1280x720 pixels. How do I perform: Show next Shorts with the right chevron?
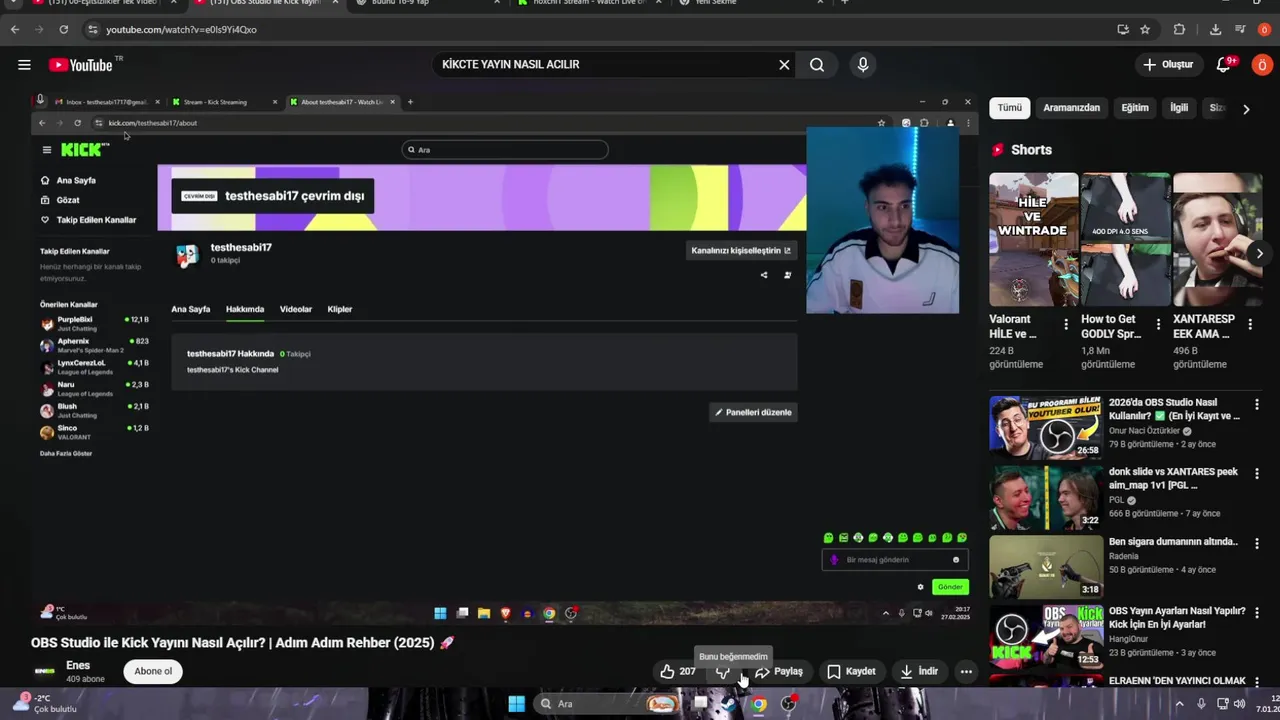tap(1260, 253)
